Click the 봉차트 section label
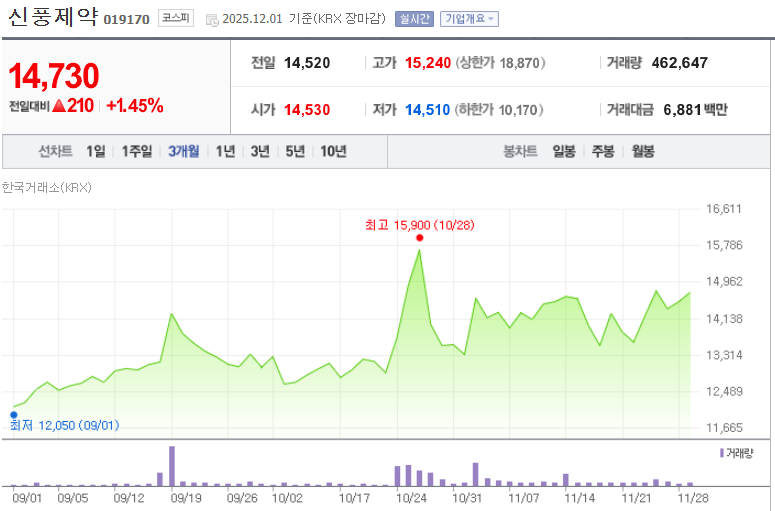775x511 pixels. [520, 151]
